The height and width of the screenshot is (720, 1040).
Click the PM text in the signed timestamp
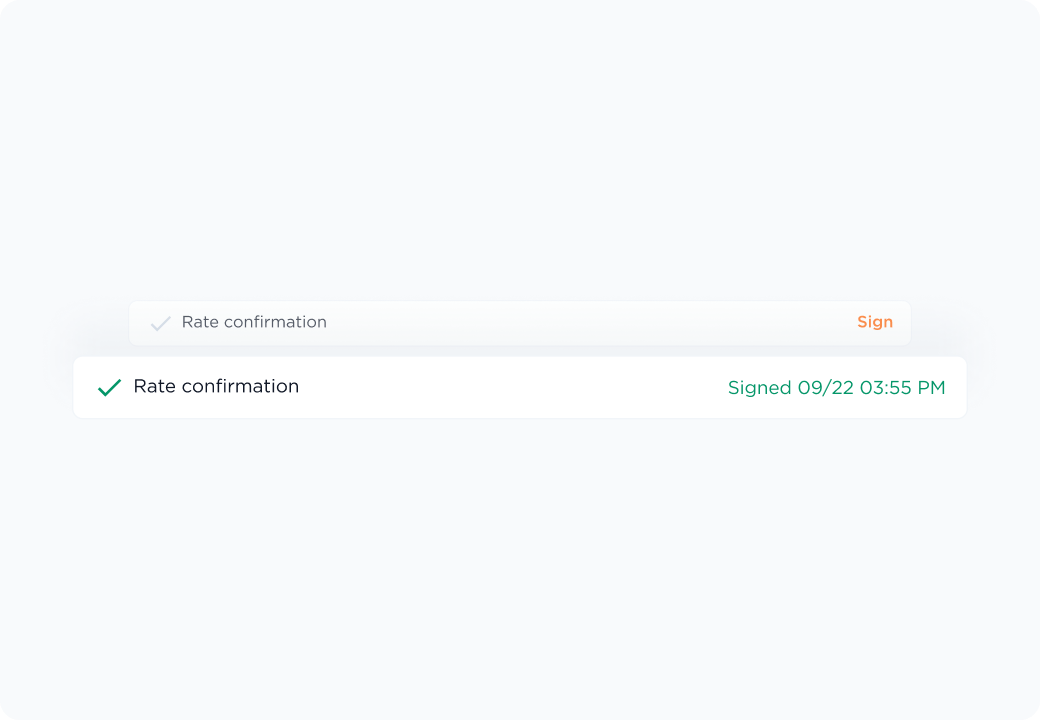(931, 388)
